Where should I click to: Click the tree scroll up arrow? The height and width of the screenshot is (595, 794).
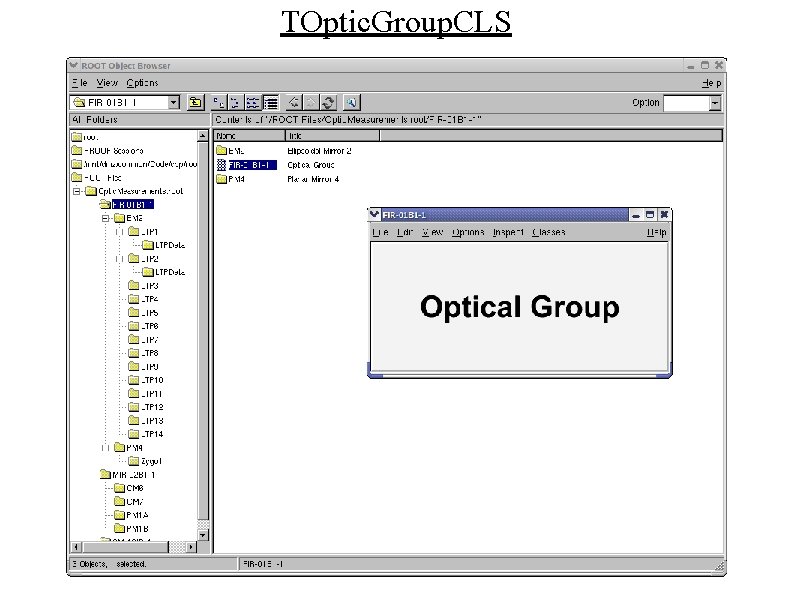pos(203,136)
